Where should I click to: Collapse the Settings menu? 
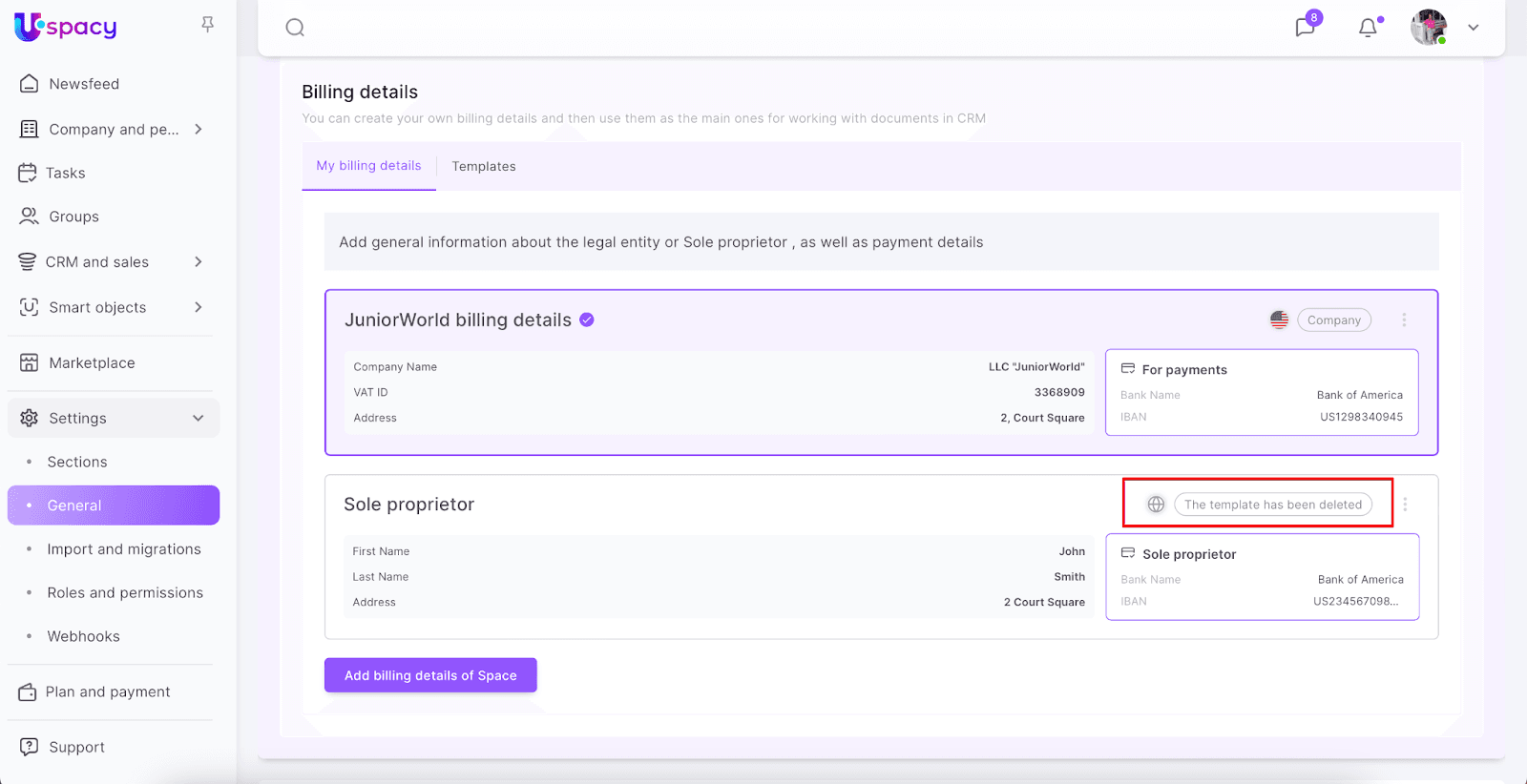tap(198, 418)
